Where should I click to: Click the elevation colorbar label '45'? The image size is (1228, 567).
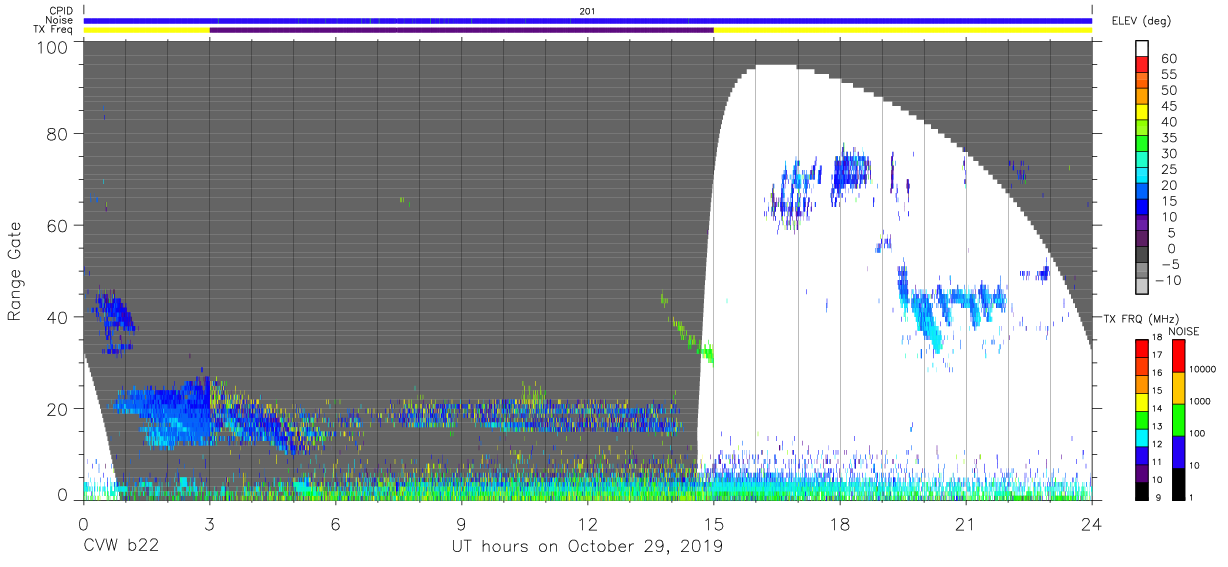click(1167, 106)
